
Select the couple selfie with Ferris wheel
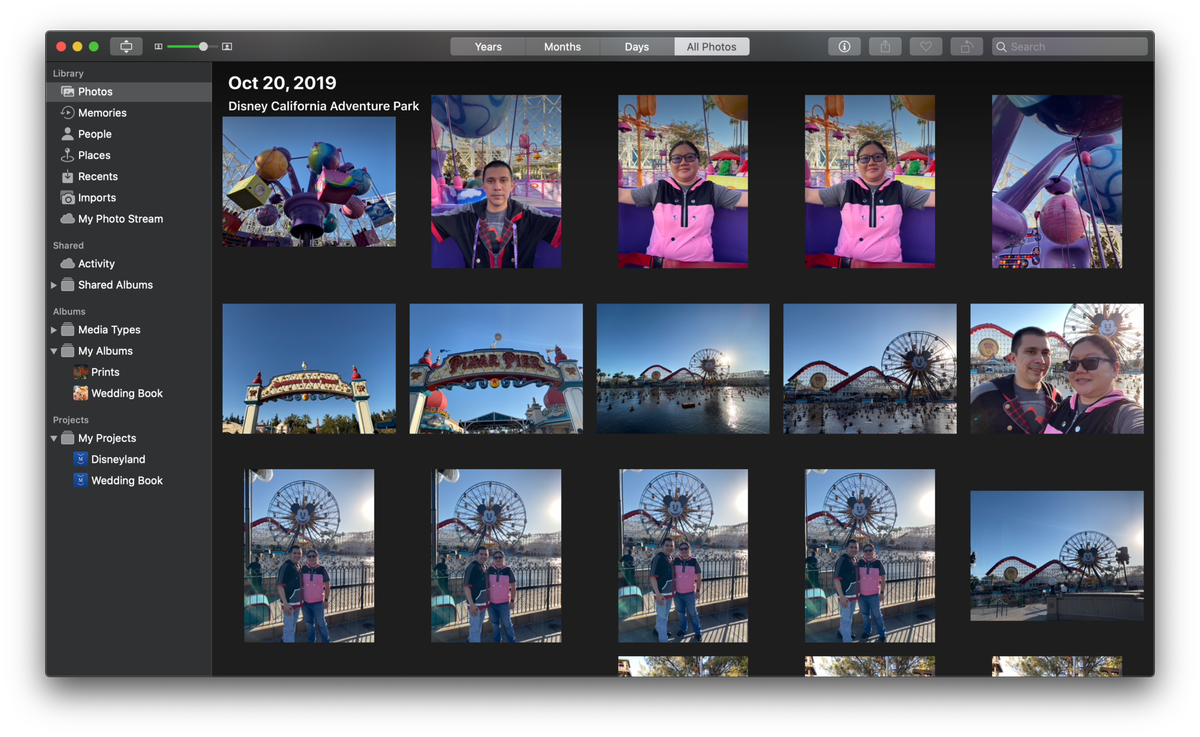(1057, 369)
